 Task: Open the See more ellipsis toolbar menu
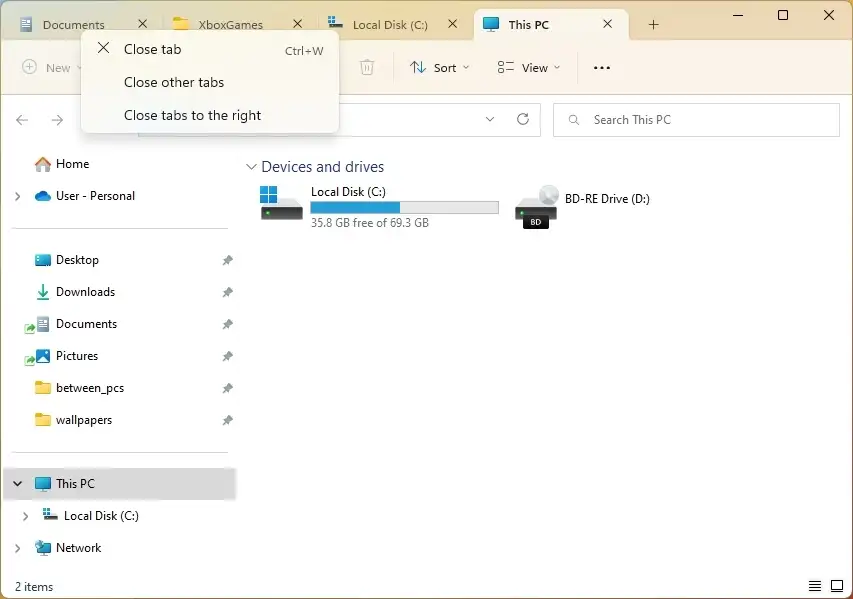coord(601,67)
